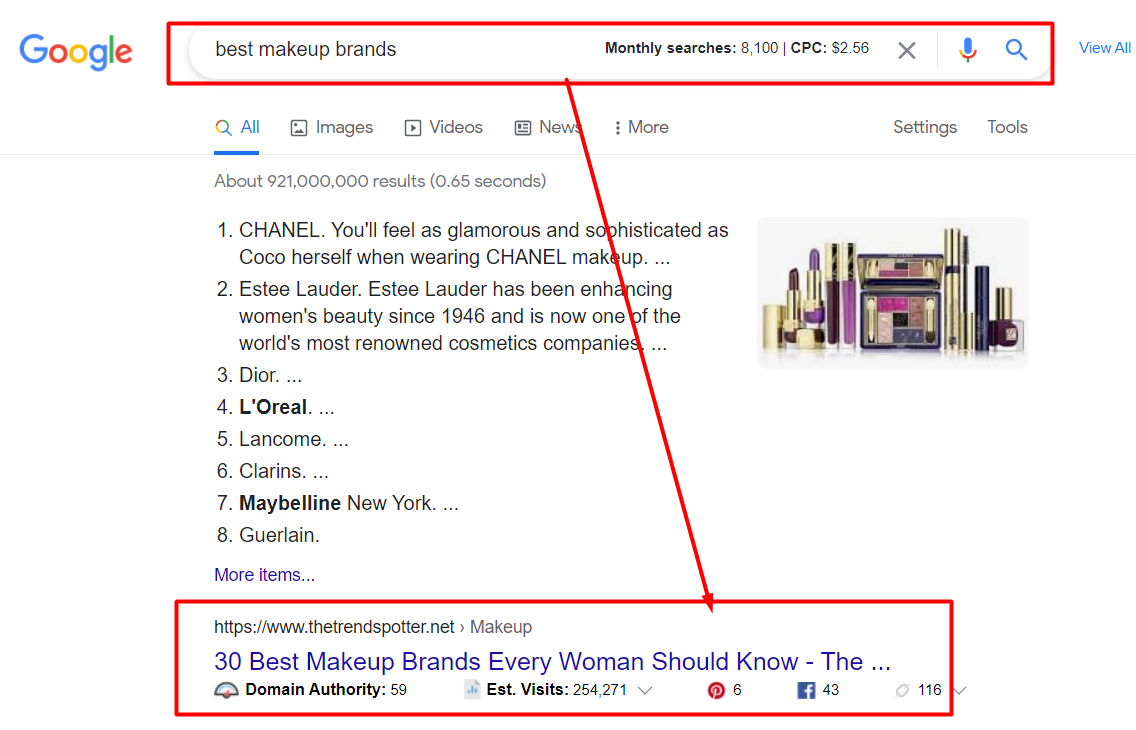Open the Pinterest shares count icon
This screenshot has width=1136, height=730.
point(716,689)
